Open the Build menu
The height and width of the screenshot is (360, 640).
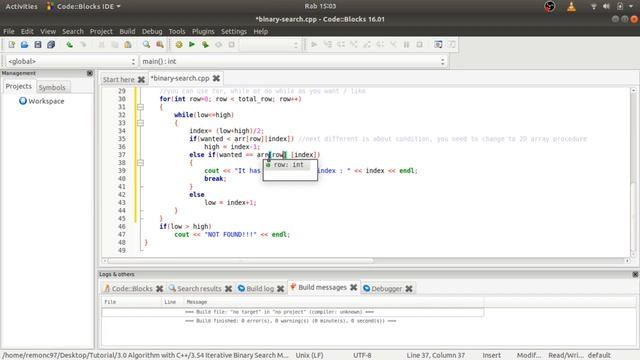127,31
